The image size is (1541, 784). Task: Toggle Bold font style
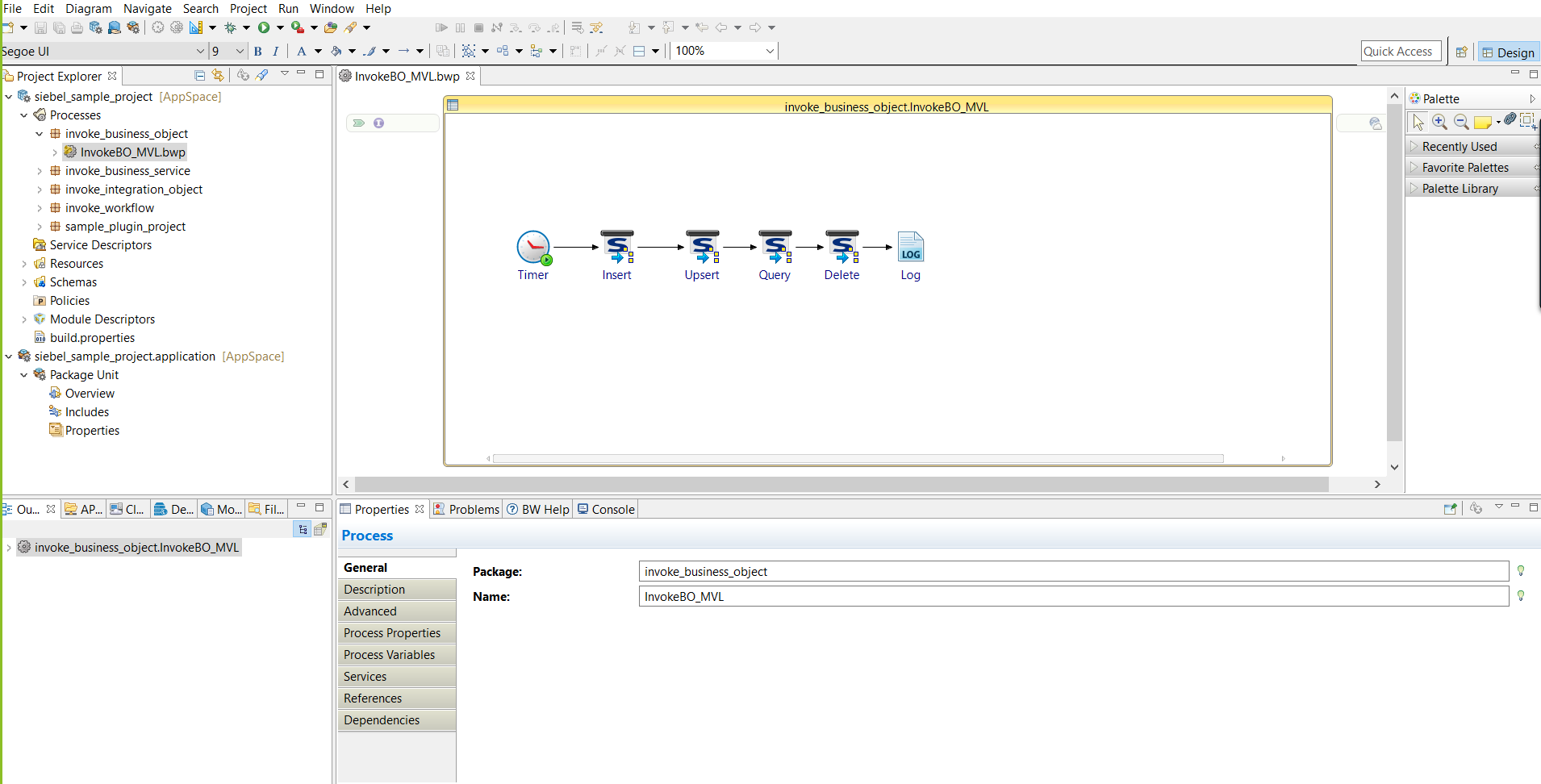258,51
